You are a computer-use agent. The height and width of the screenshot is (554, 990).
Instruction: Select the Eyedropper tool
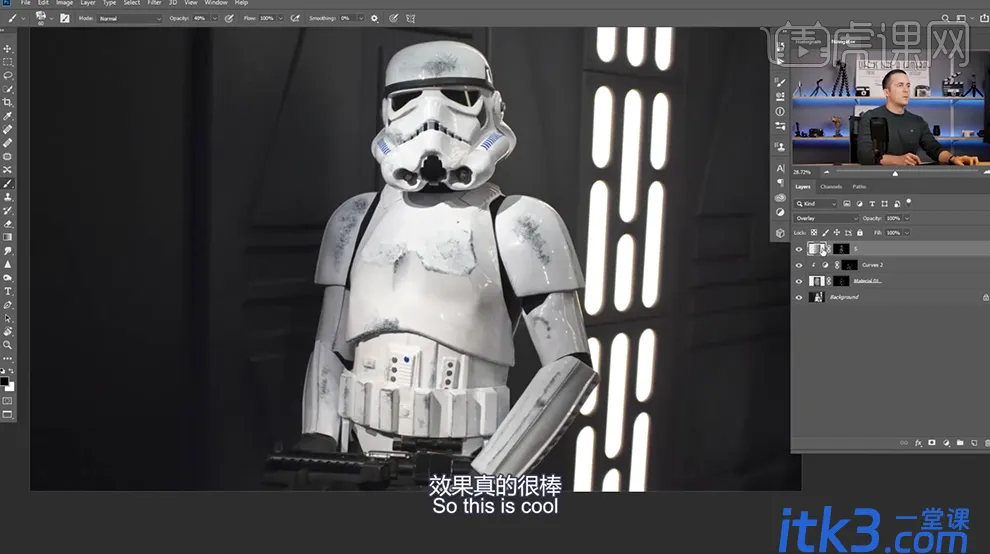pyautogui.click(x=8, y=116)
